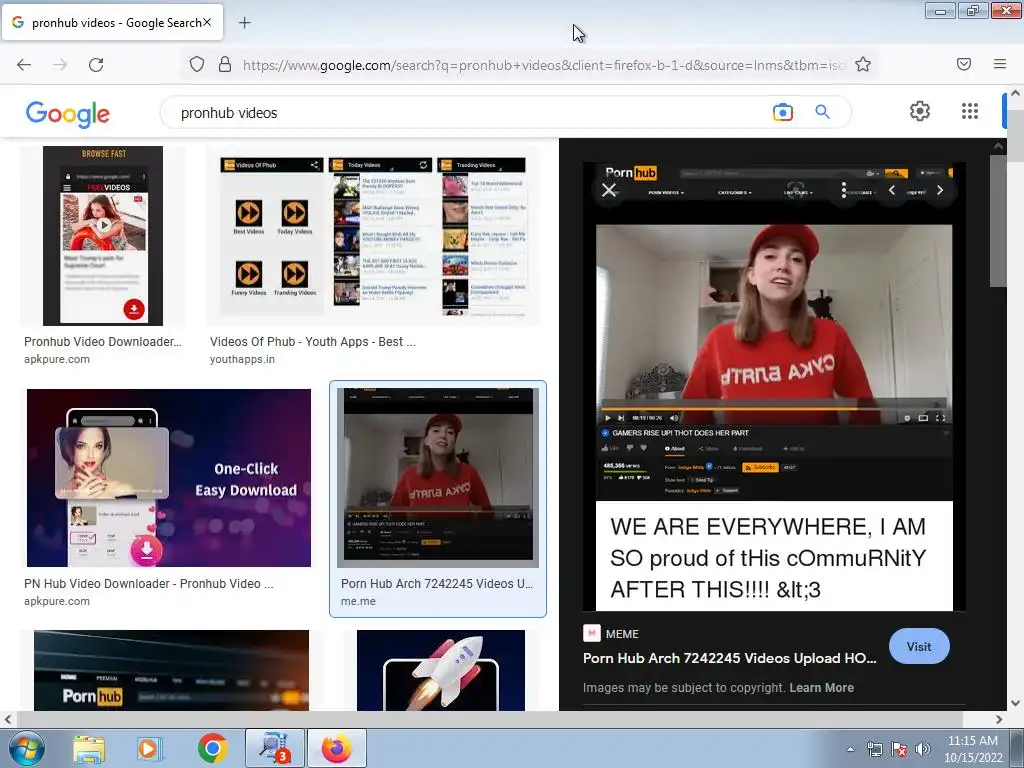Open the Videos Of Phub Youth Apps thumbnail
Screen dimensions: 1024x768
coord(373,236)
